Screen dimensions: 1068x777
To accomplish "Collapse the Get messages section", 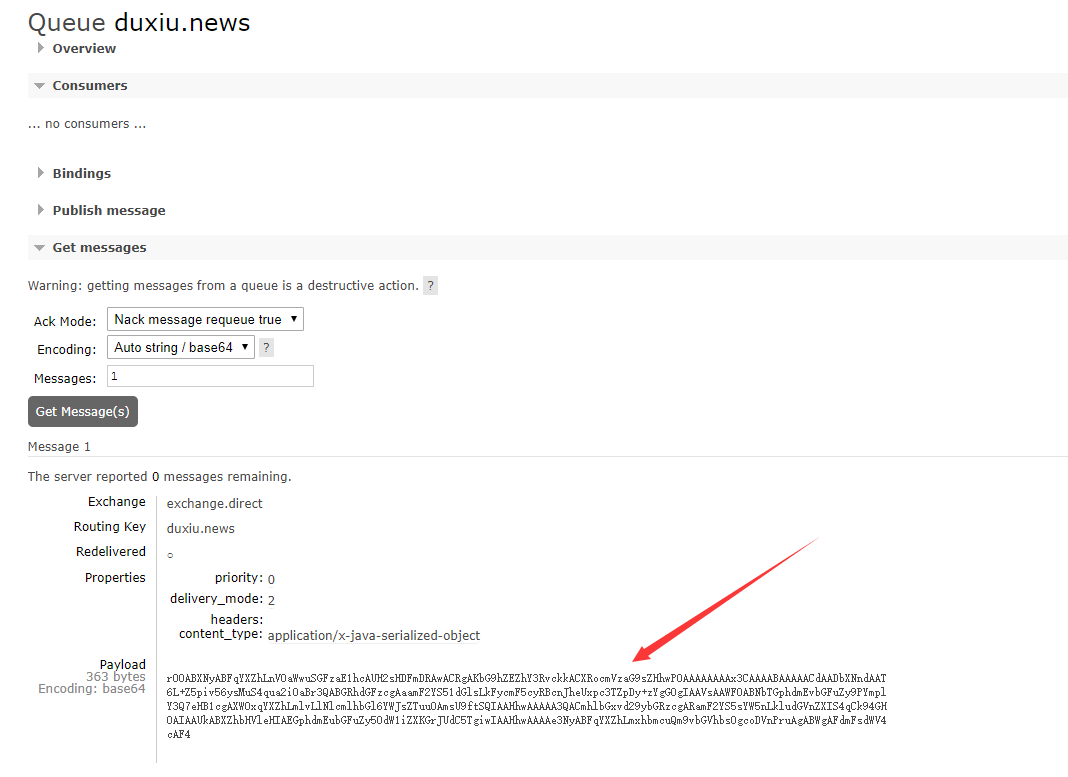I will (x=99, y=248).
